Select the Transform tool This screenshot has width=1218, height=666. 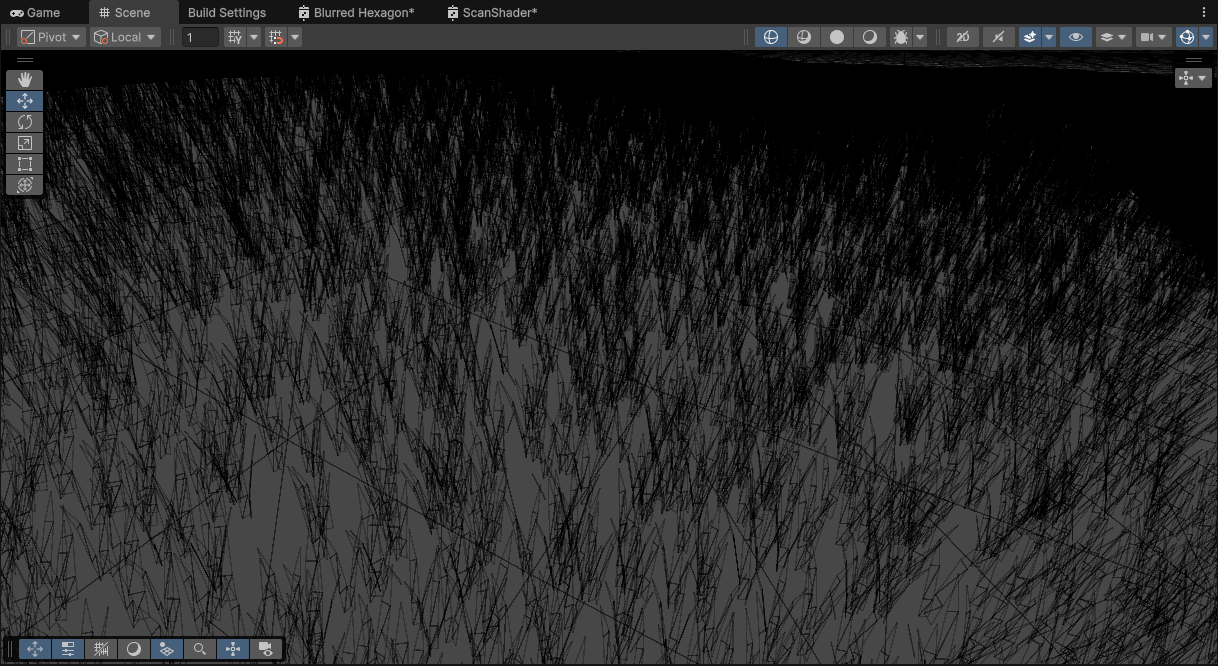click(x=25, y=185)
